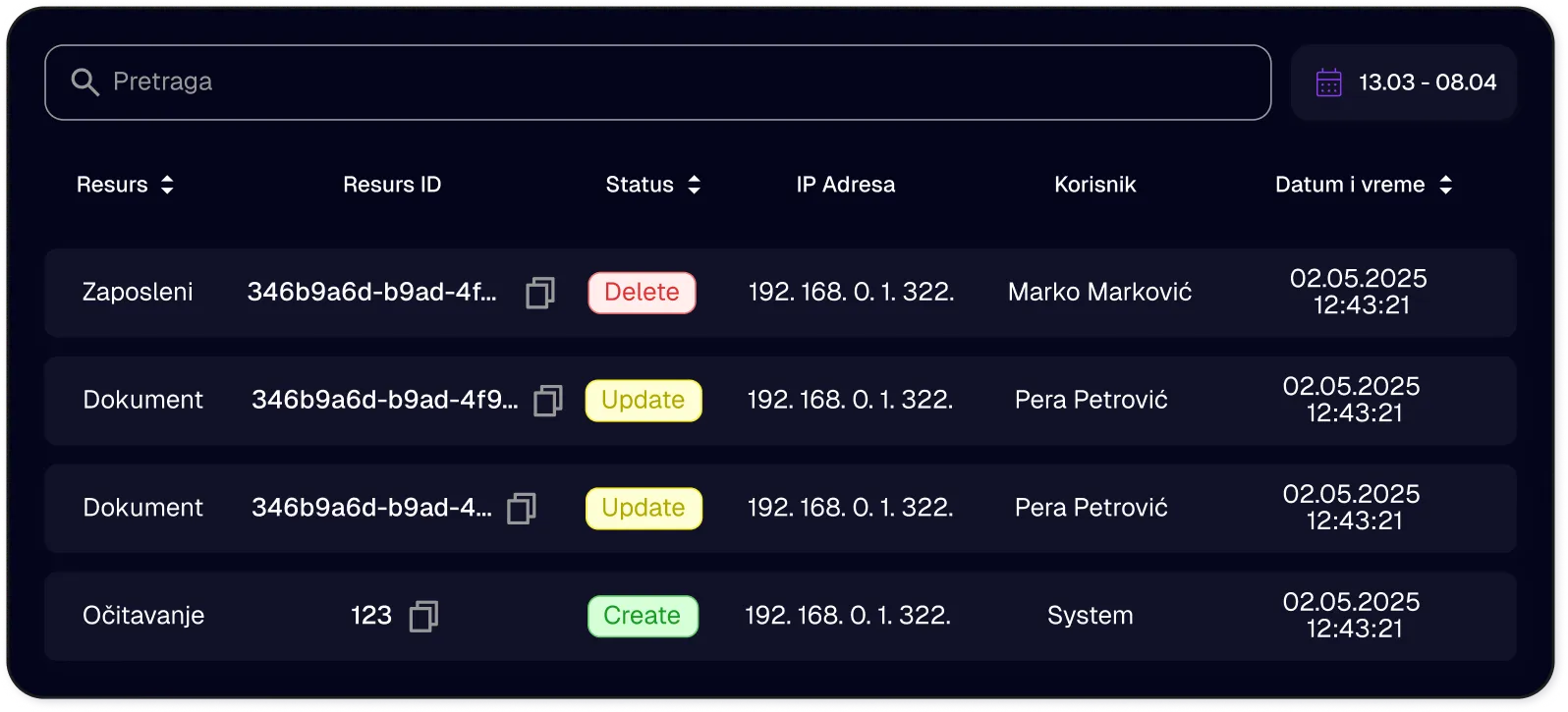Copy resource ID in second Dokument row

click(521, 509)
